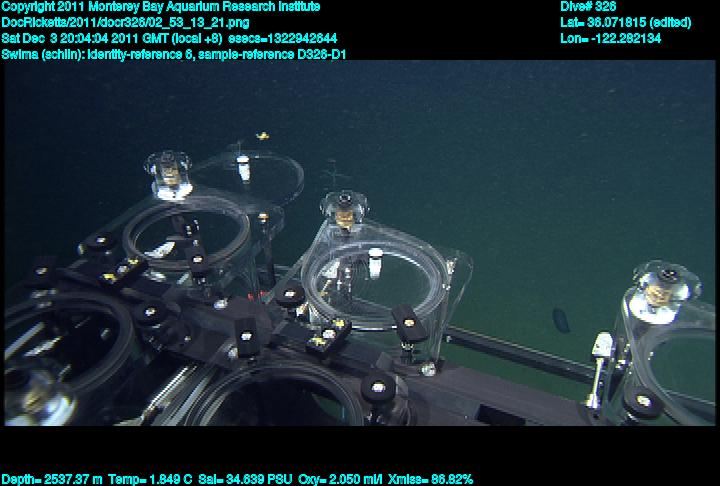Click the knob atop the center sampler canister
720x486 pixels.
(x=345, y=209)
